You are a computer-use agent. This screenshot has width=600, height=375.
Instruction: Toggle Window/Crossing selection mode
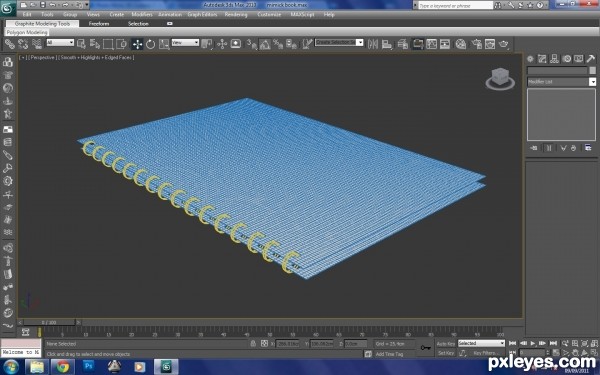pyautogui.click(x=121, y=44)
